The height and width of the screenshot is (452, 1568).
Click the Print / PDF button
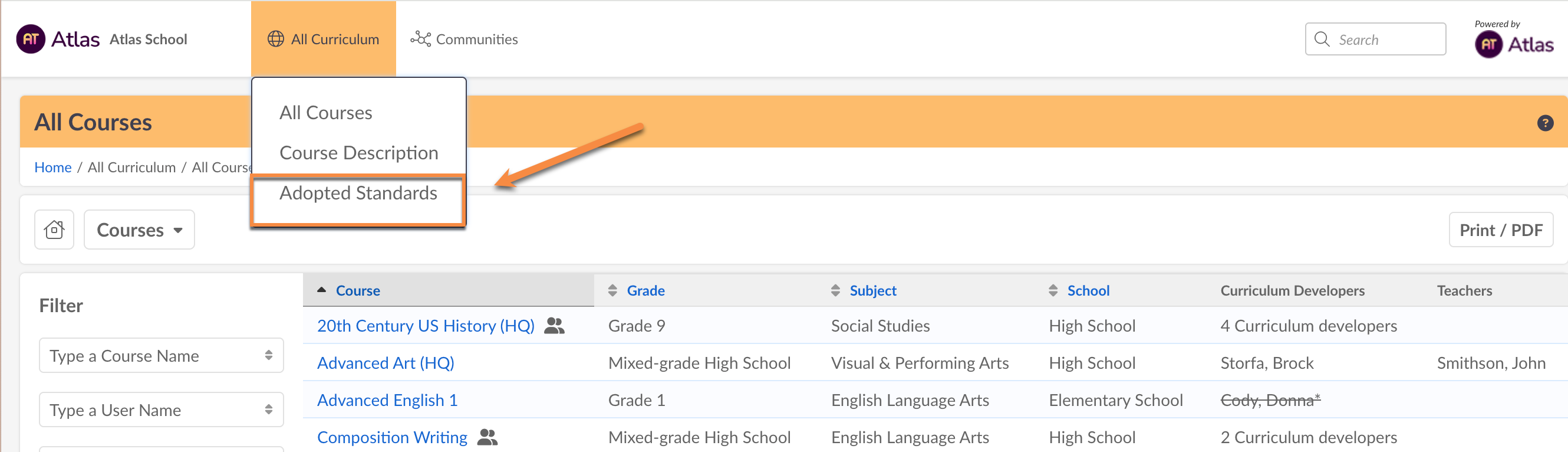pos(1500,230)
